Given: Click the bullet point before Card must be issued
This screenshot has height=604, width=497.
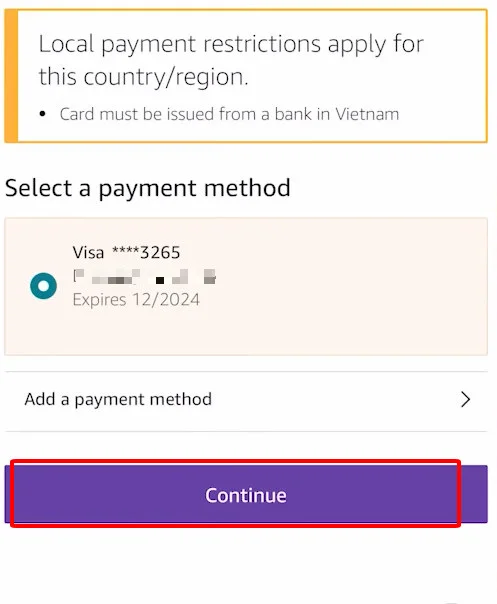Looking at the screenshot, I should [43, 114].
